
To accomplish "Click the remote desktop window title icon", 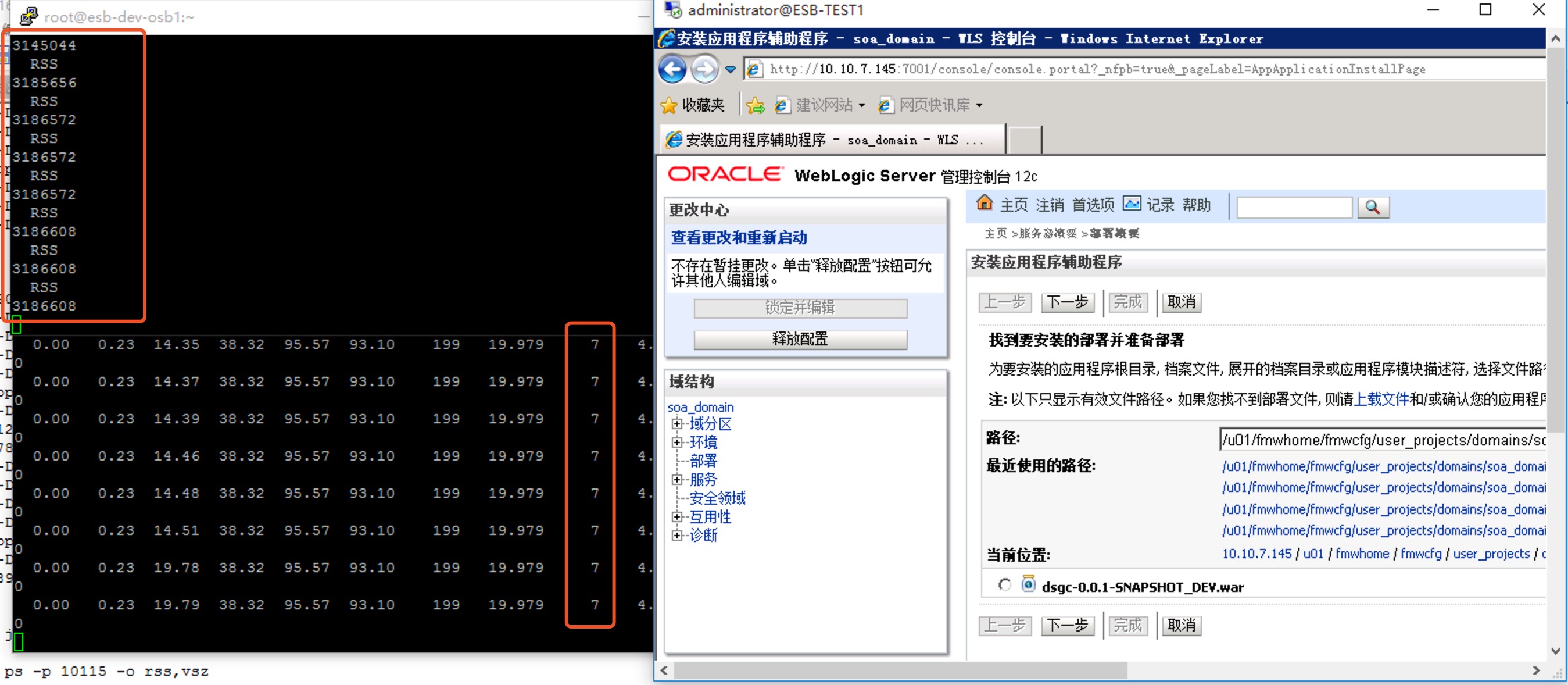I will 672,10.
